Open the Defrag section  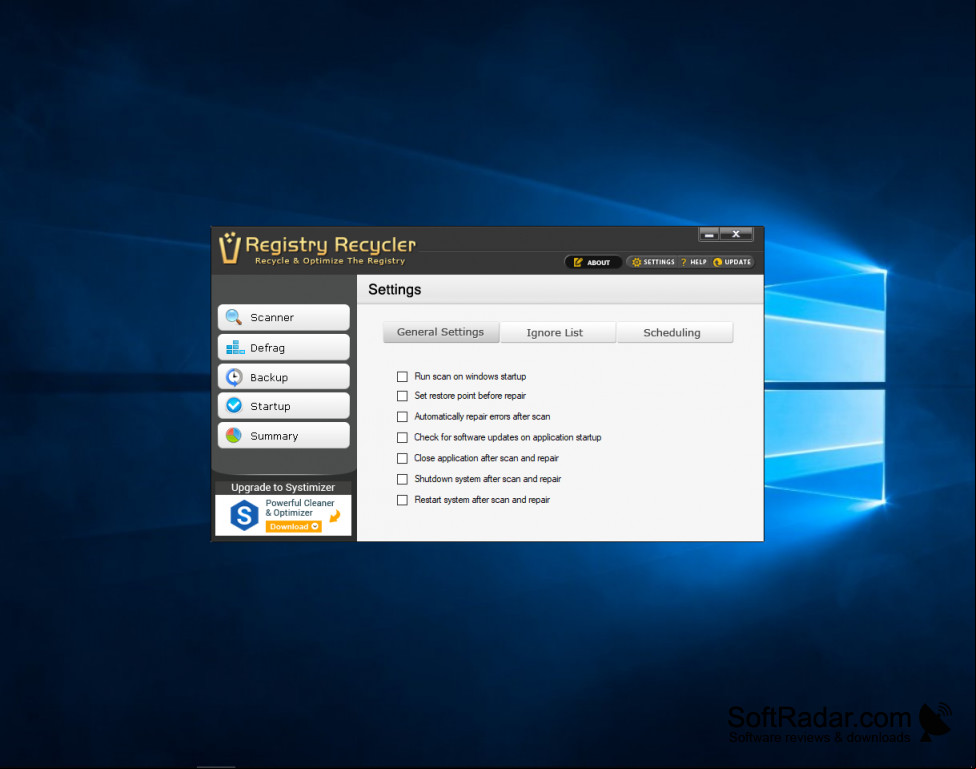(x=283, y=347)
